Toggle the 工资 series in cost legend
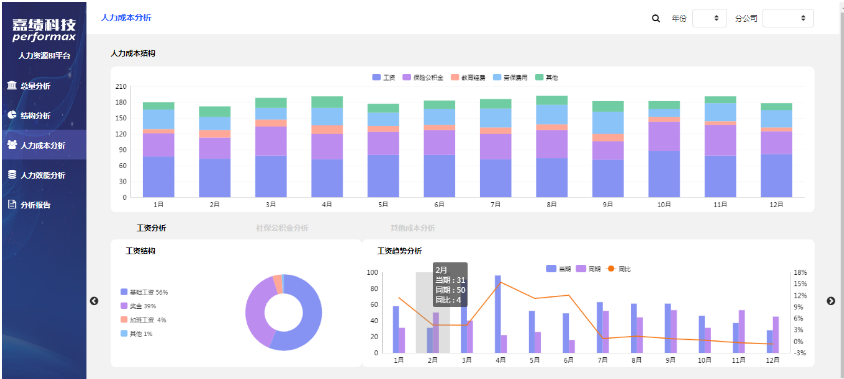 (384, 78)
